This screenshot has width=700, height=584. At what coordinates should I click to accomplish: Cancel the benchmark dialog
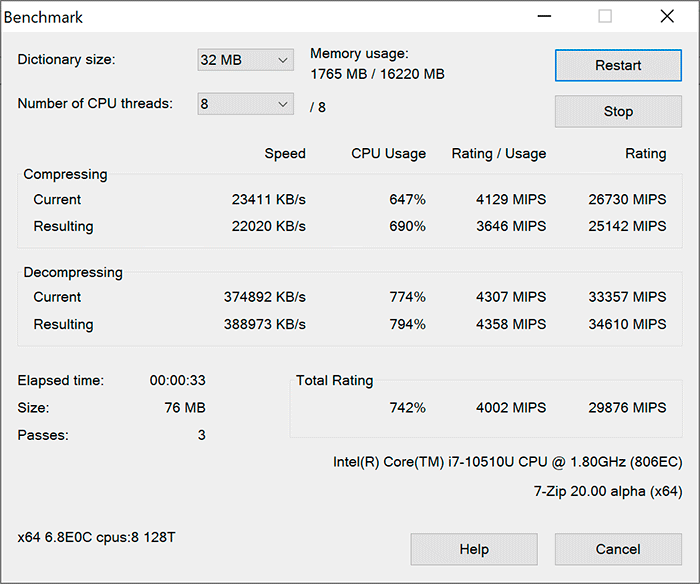(x=617, y=549)
